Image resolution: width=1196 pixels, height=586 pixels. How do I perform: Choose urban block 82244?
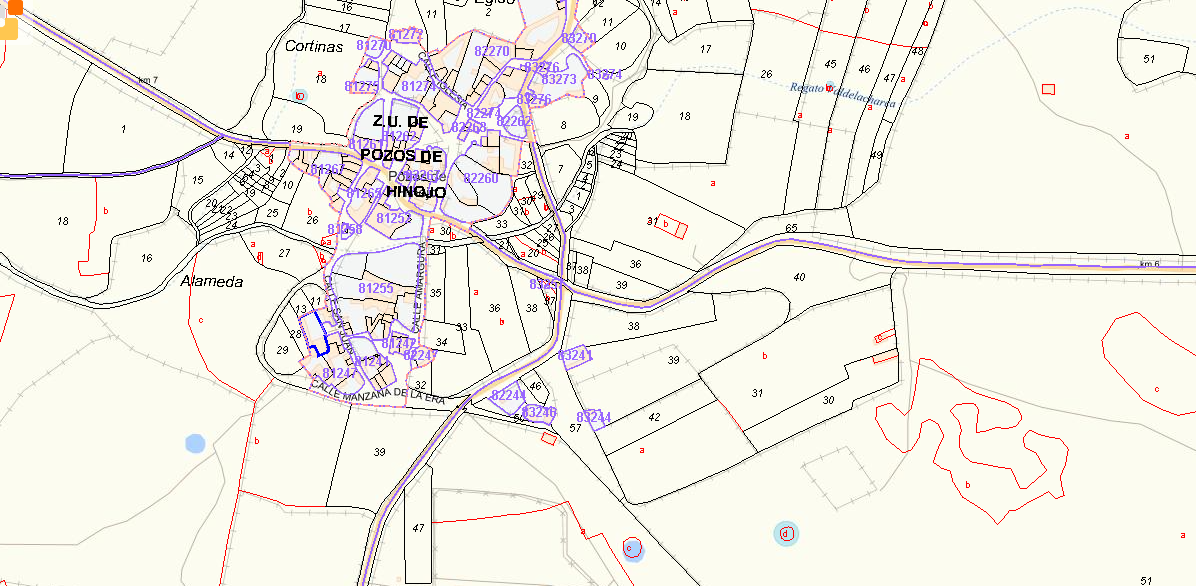click(508, 395)
